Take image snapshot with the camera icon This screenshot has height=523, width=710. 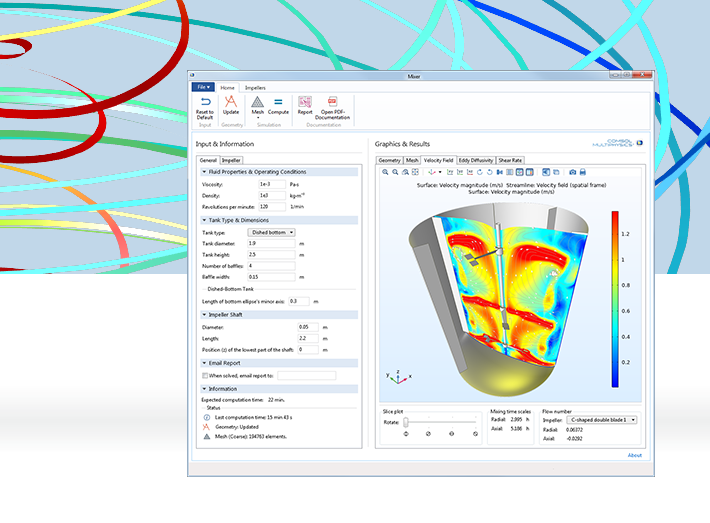click(573, 172)
